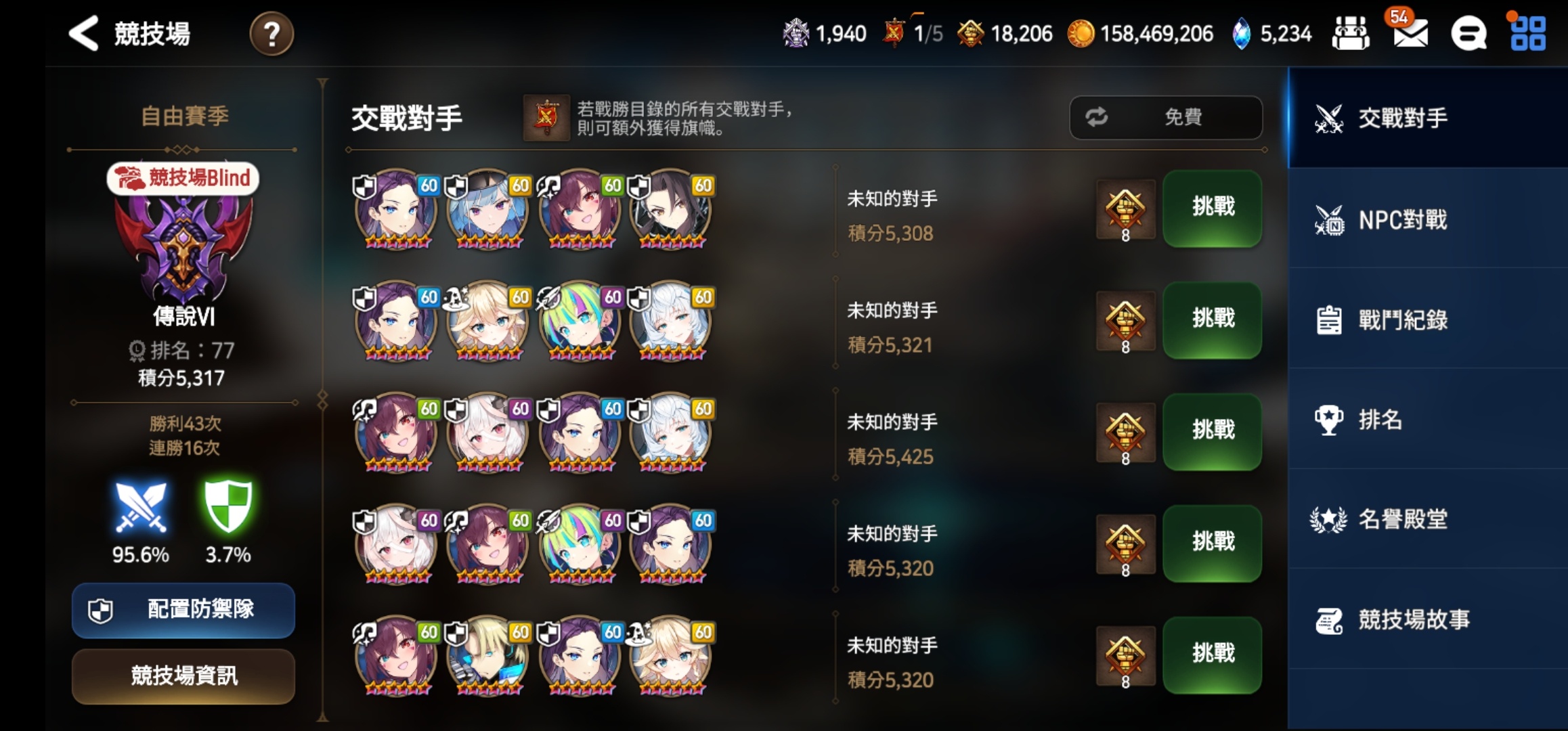Open the mailbox with 54 badge
Image resolution: width=1568 pixels, height=731 pixels.
point(1410,32)
